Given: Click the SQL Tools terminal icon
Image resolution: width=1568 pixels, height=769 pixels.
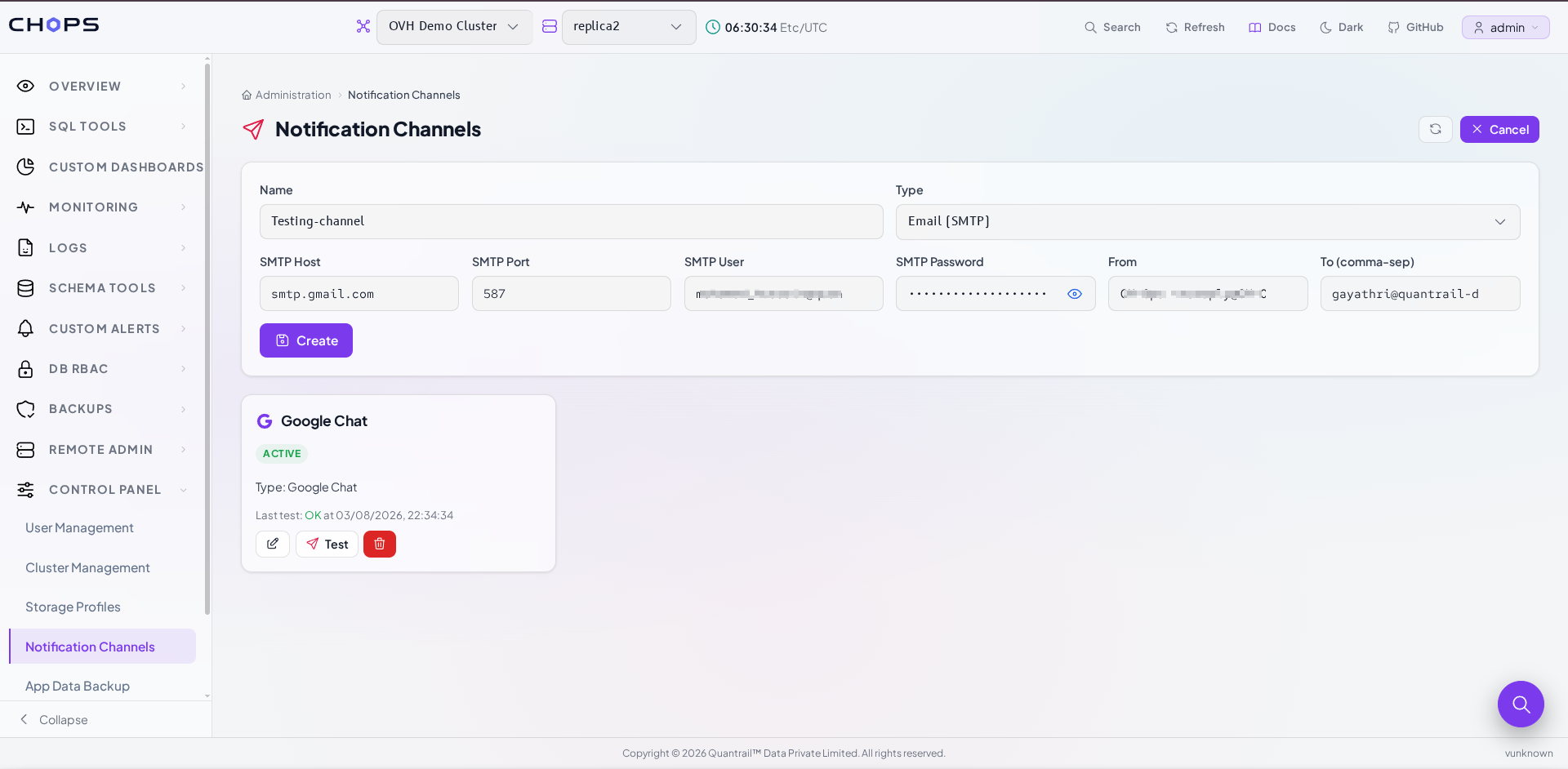Looking at the screenshot, I should 25,127.
